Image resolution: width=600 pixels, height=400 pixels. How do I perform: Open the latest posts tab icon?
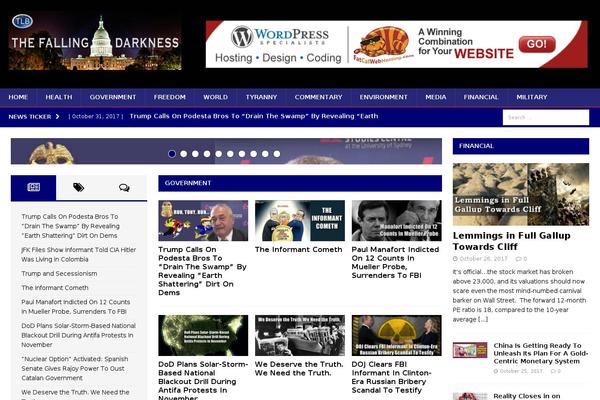(x=34, y=187)
